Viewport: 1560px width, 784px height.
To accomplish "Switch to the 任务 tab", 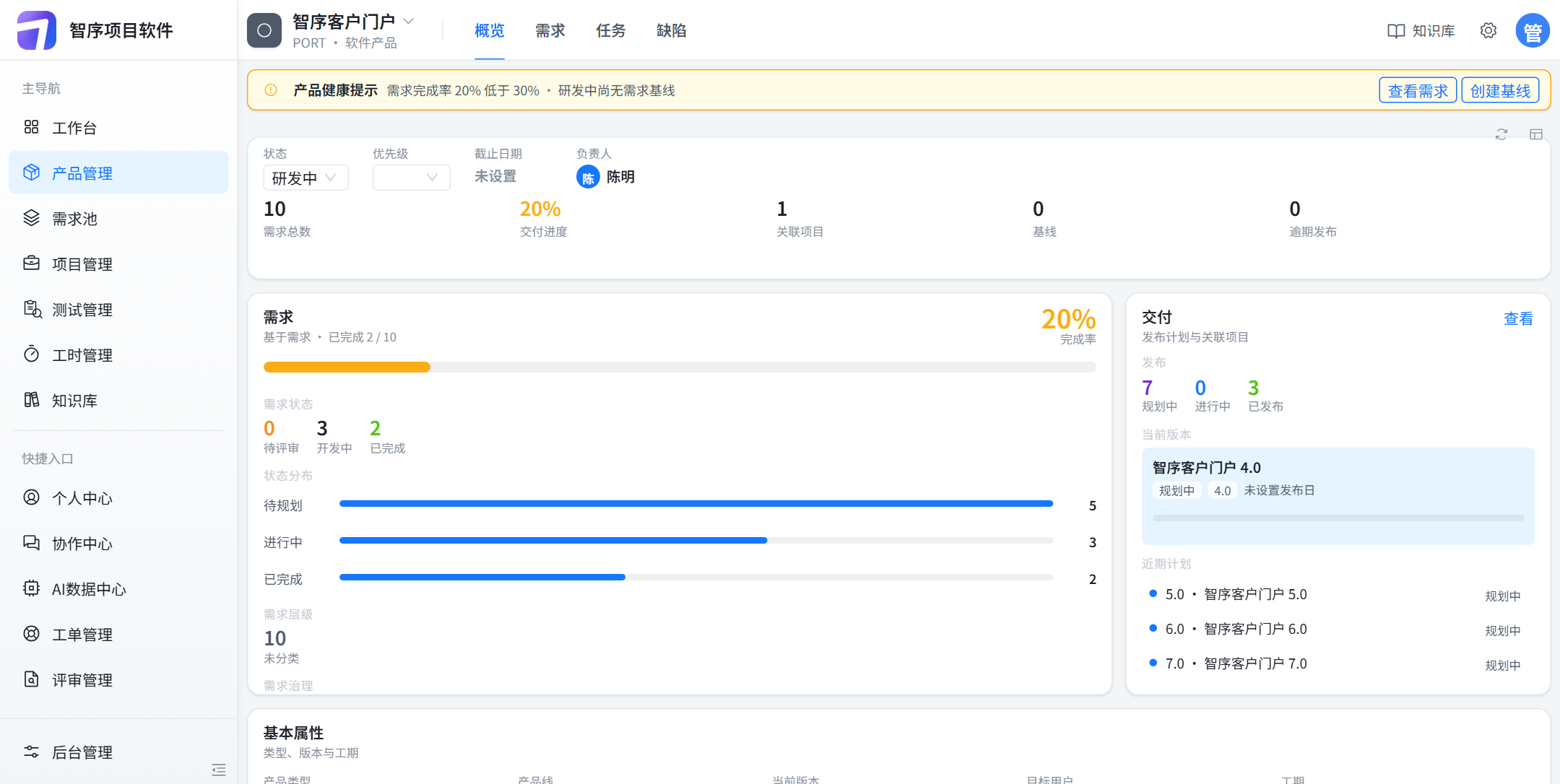I will 610,30.
